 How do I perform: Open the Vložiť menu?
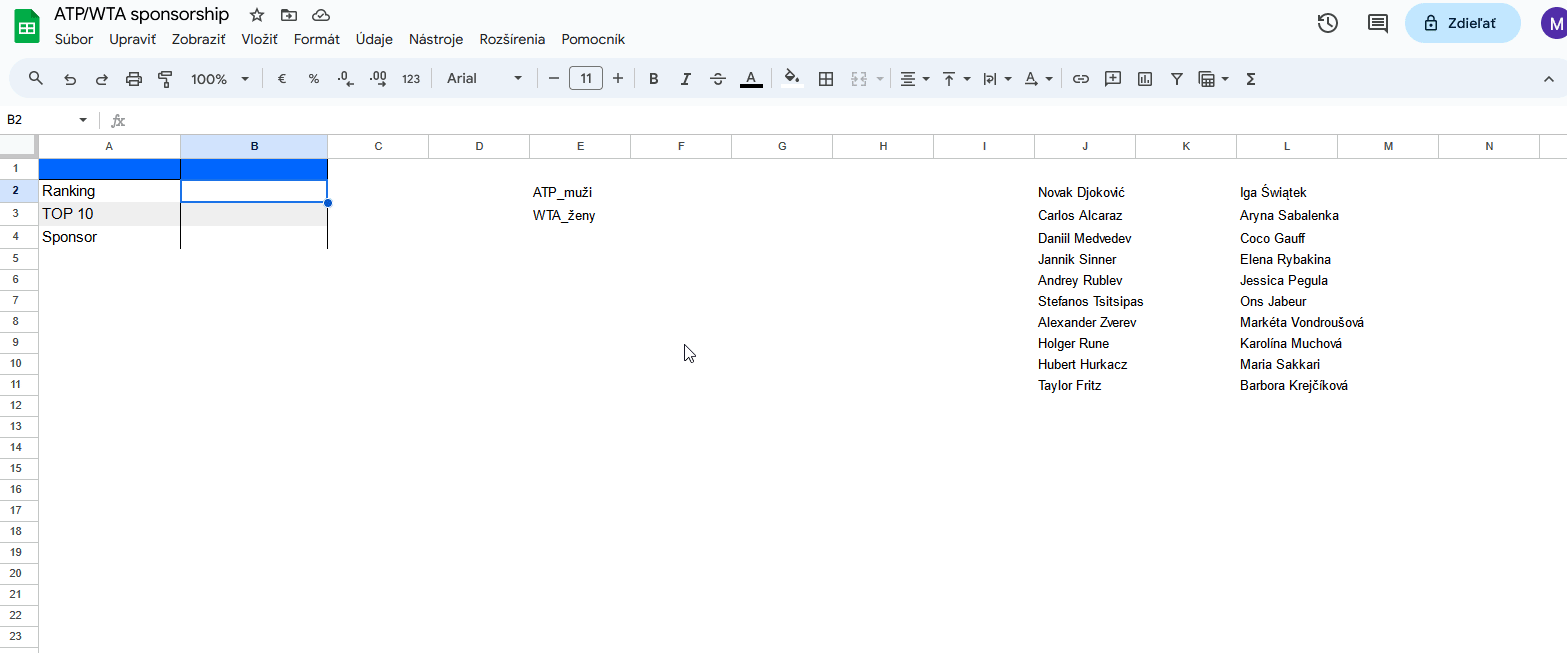point(259,40)
